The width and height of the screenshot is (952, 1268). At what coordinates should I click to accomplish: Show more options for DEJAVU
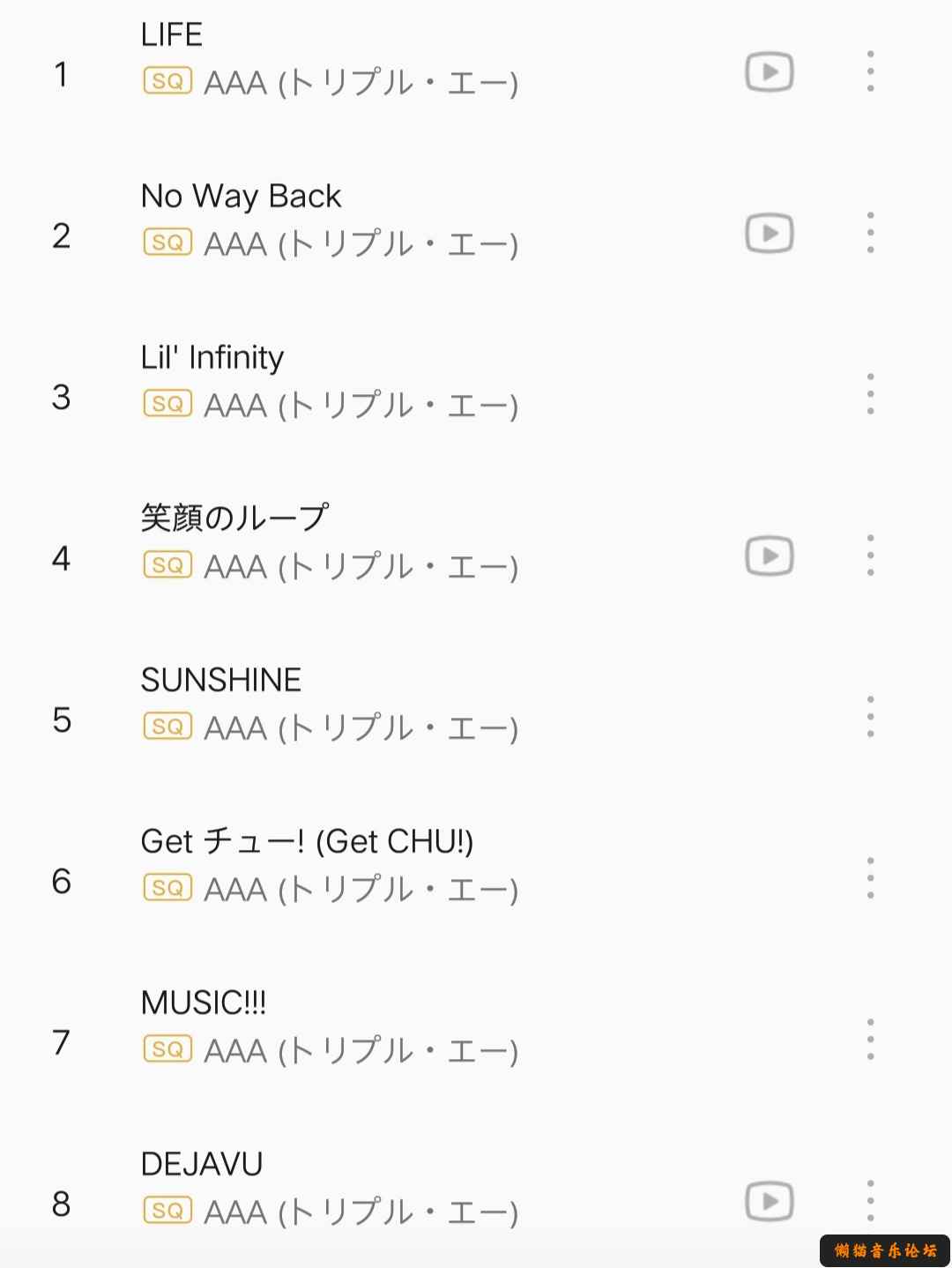870,1201
